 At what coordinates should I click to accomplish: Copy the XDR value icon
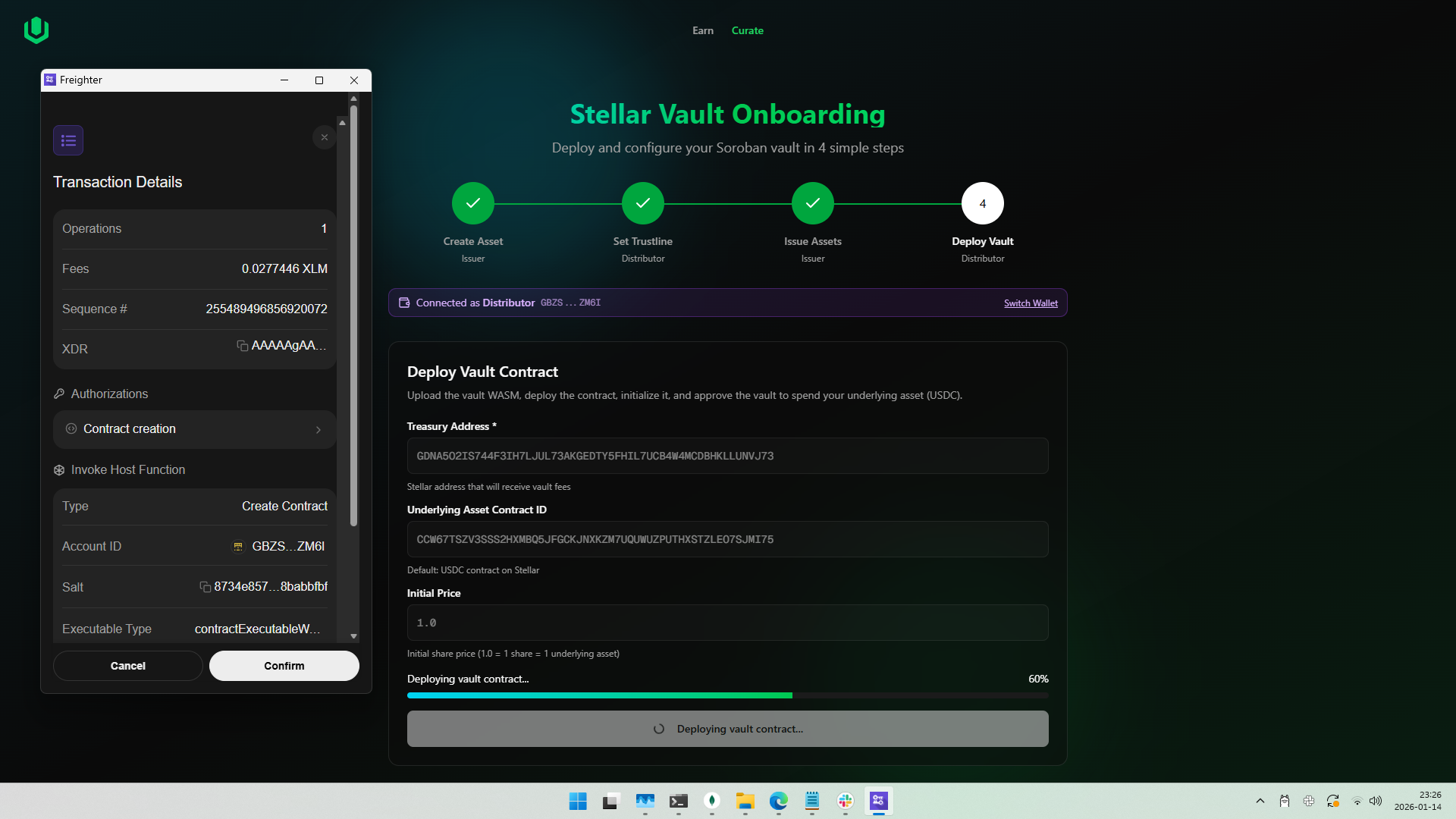click(x=243, y=346)
